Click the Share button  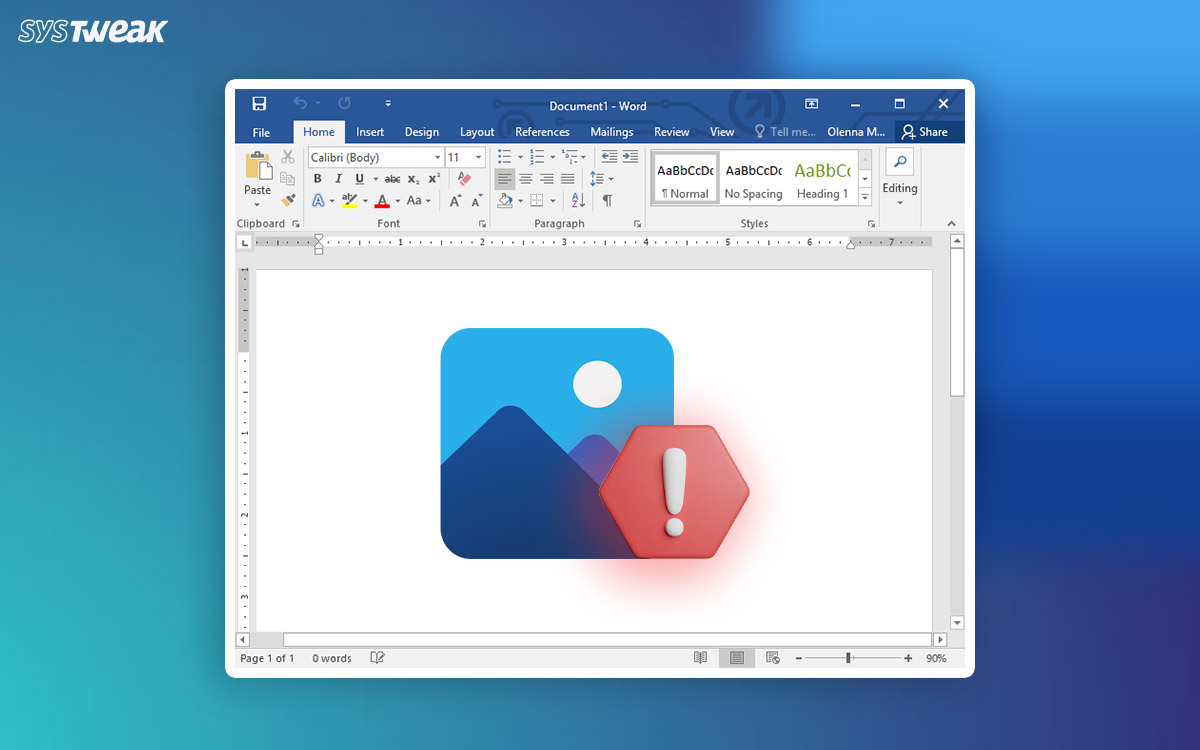click(925, 132)
